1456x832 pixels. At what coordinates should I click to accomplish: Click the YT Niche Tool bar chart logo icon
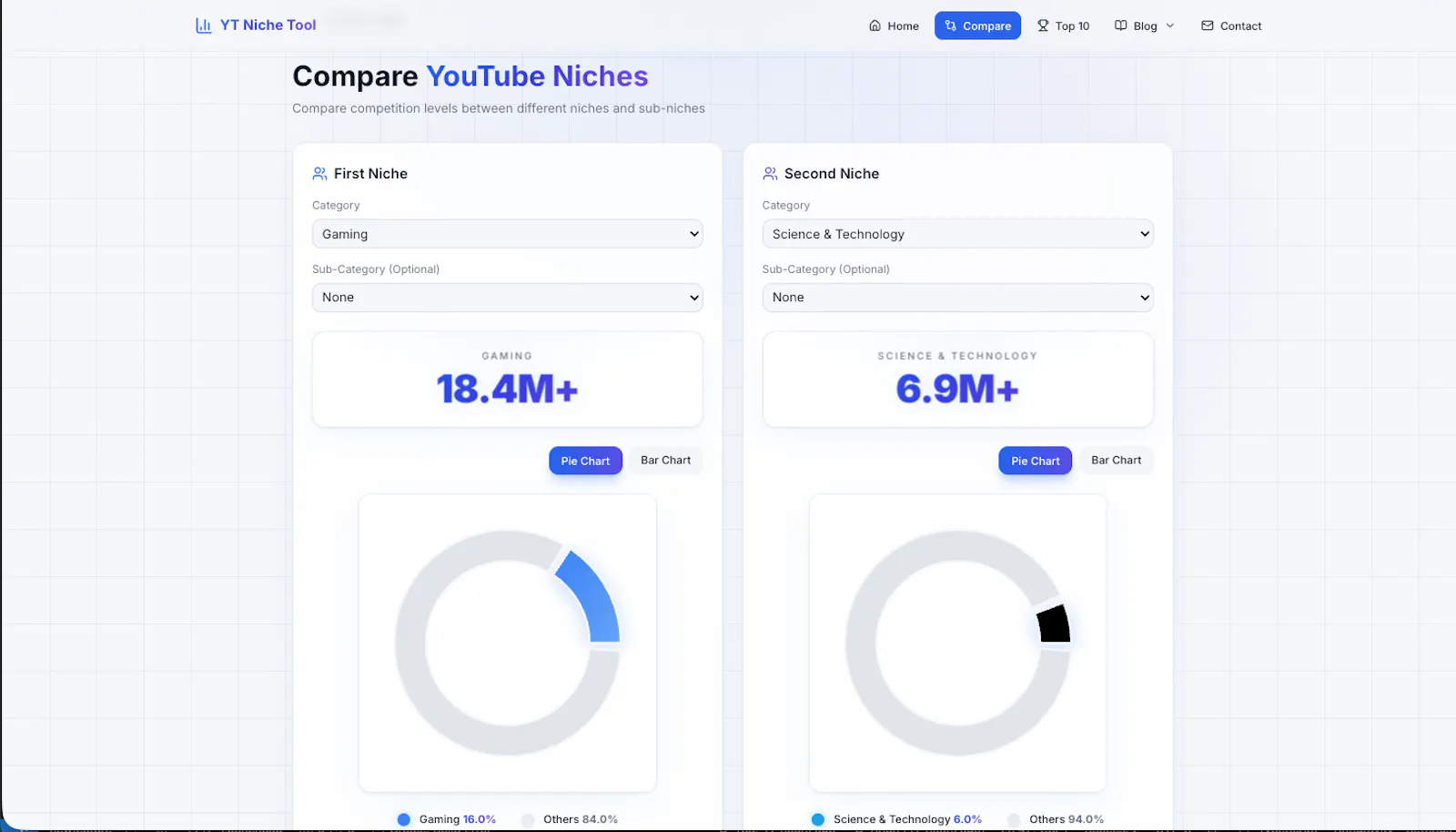(204, 25)
